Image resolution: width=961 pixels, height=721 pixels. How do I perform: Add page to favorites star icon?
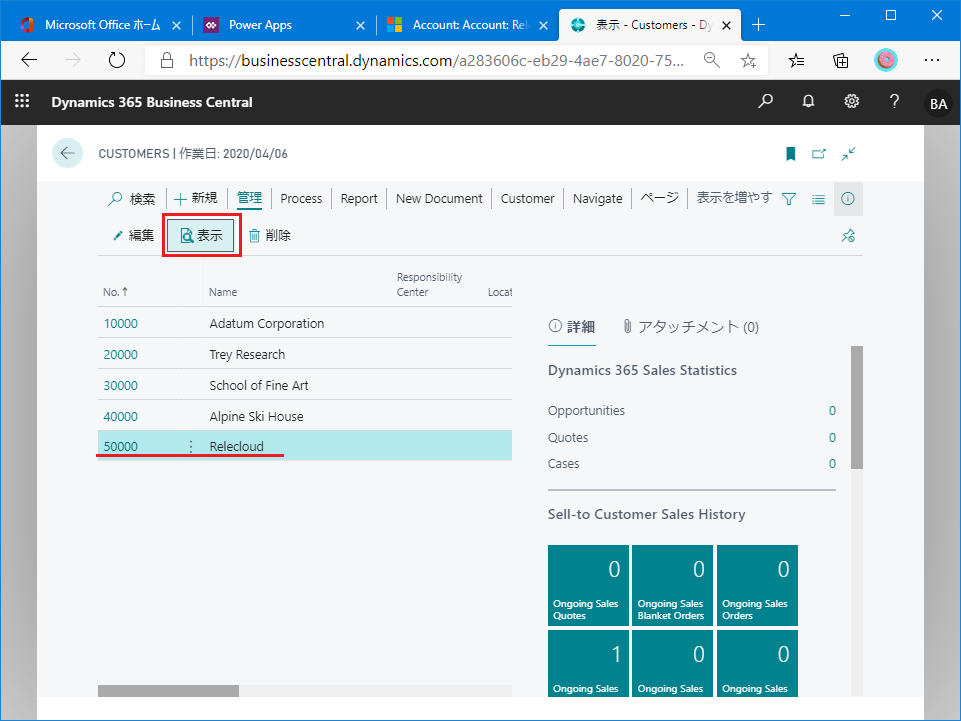click(x=748, y=60)
